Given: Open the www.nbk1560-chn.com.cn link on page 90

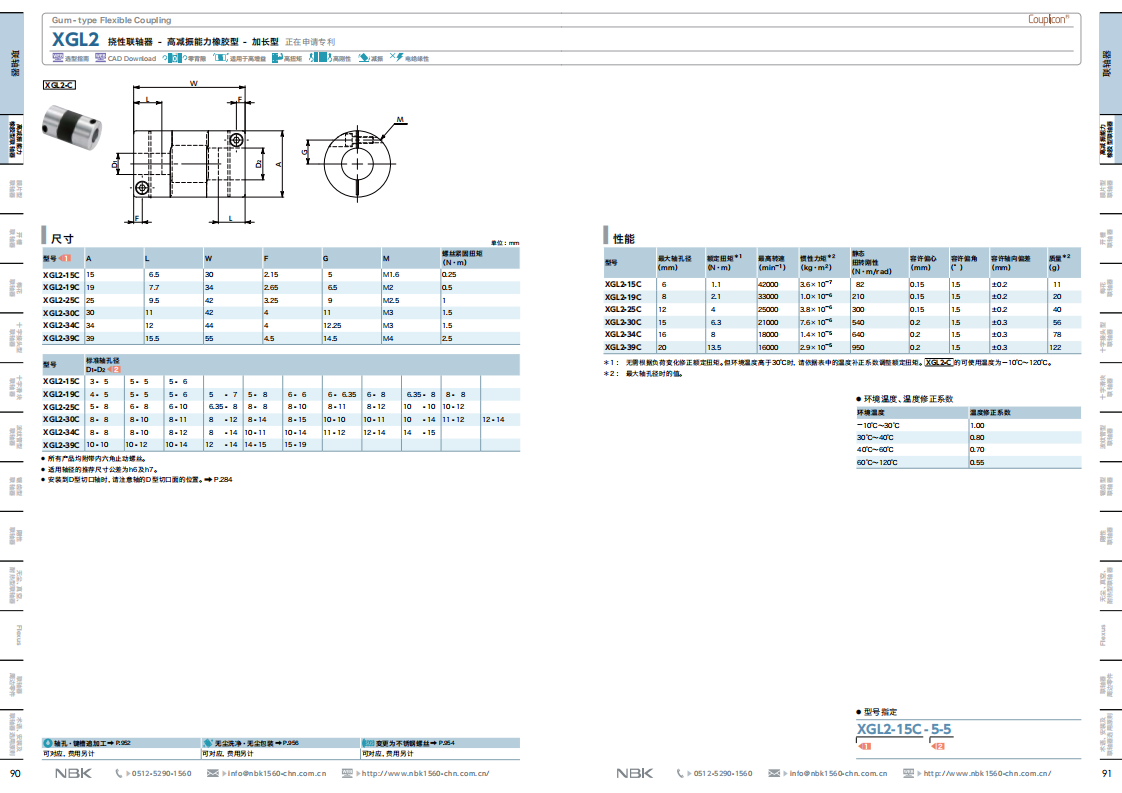Looking at the screenshot, I should tap(426, 774).
